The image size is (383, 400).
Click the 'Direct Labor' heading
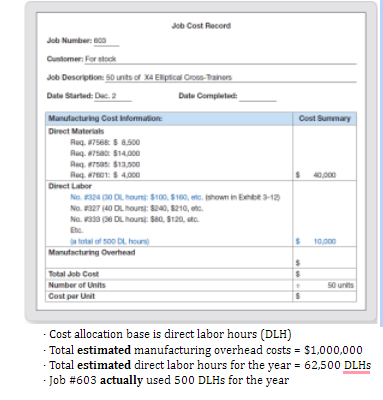[x=70, y=186]
